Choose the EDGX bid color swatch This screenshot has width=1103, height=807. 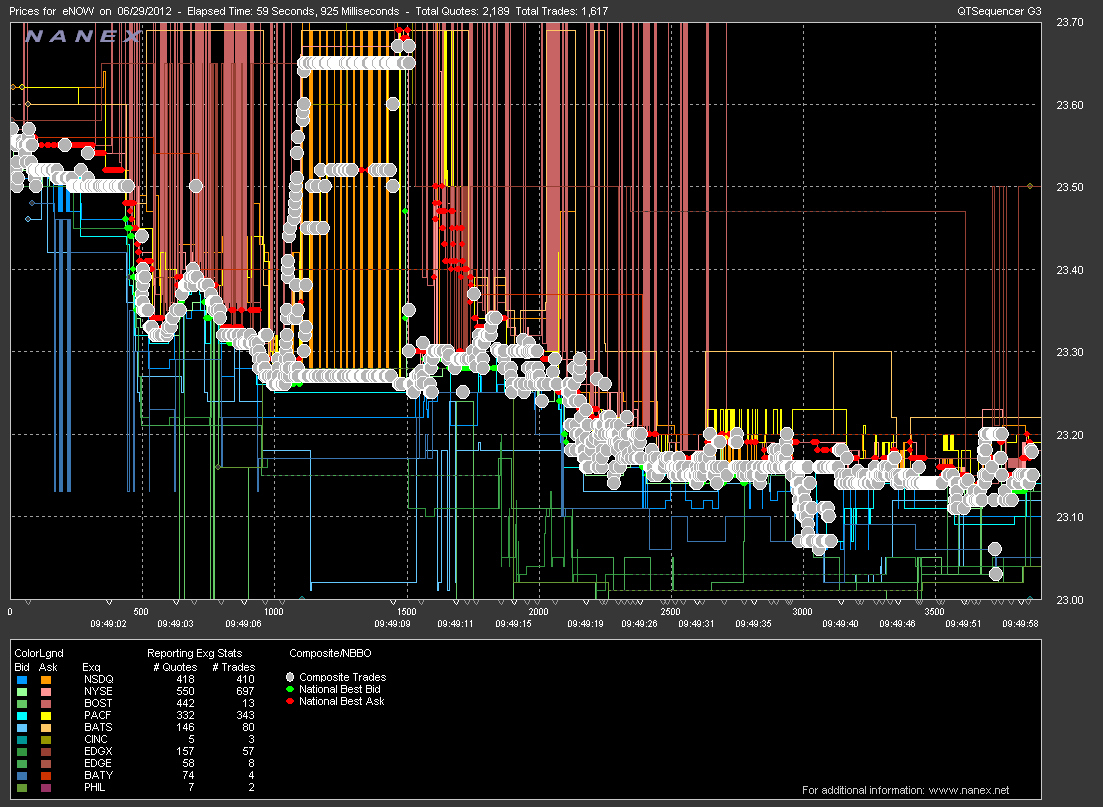[x=22, y=751]
